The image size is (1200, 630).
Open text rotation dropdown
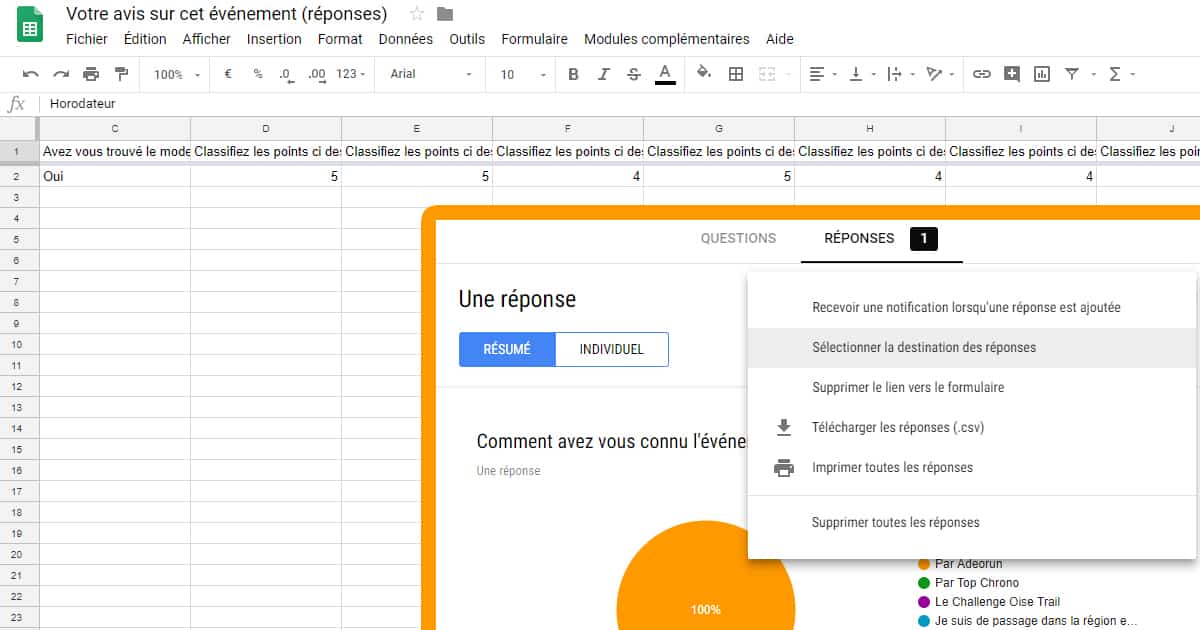[940, 74]
